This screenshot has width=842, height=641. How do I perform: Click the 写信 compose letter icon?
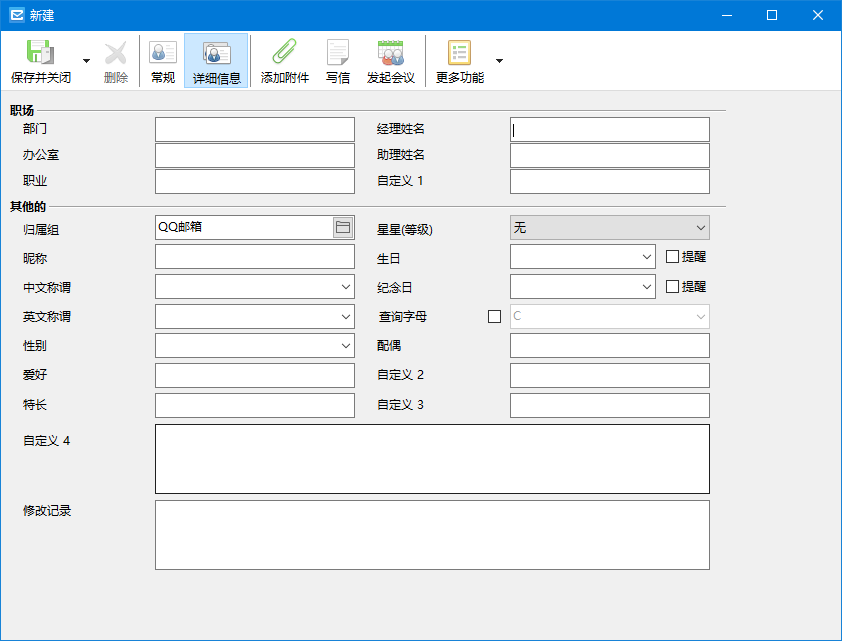338,52
